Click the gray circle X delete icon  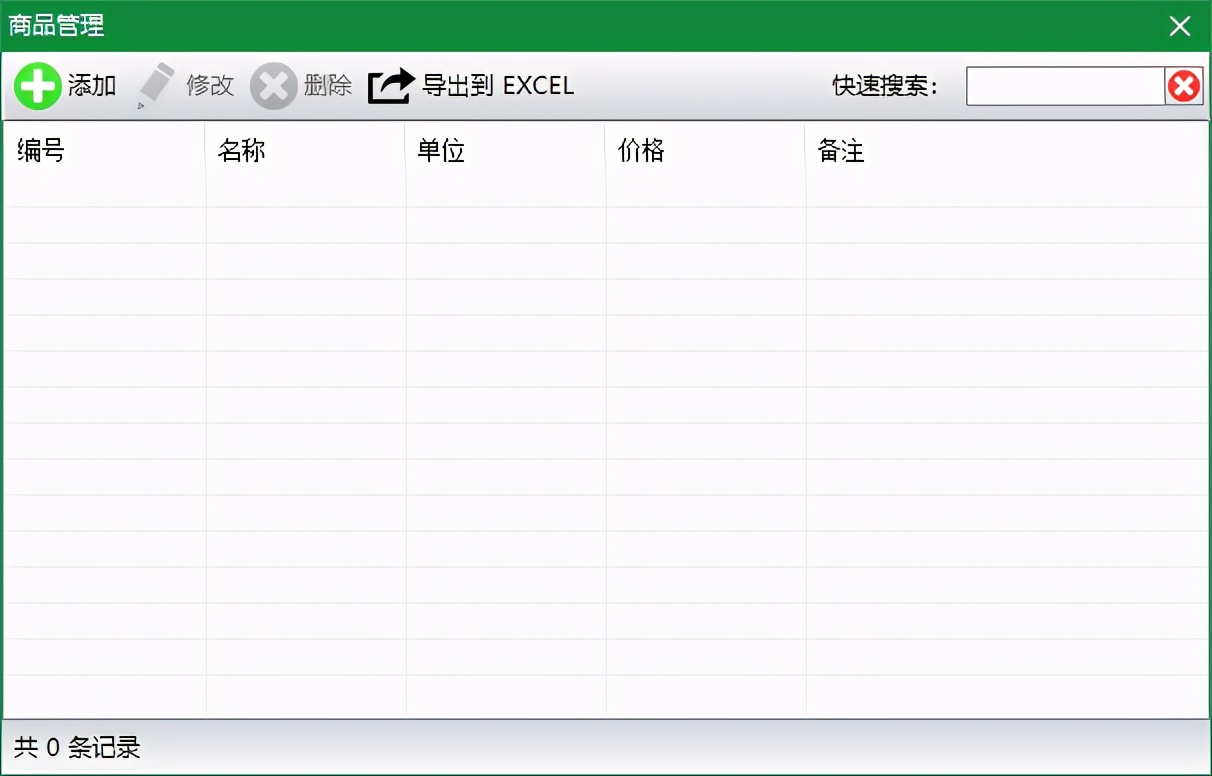(273, 86)
